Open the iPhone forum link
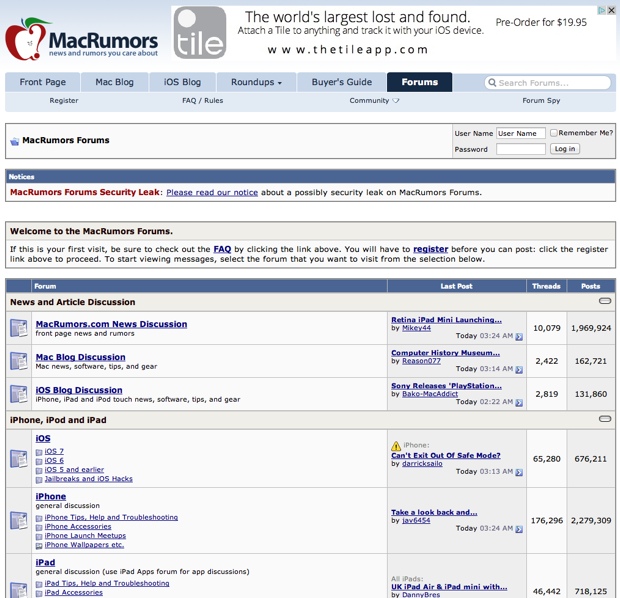Image resolution: width=620 pixels, height=598 pixels. point(51,496)
